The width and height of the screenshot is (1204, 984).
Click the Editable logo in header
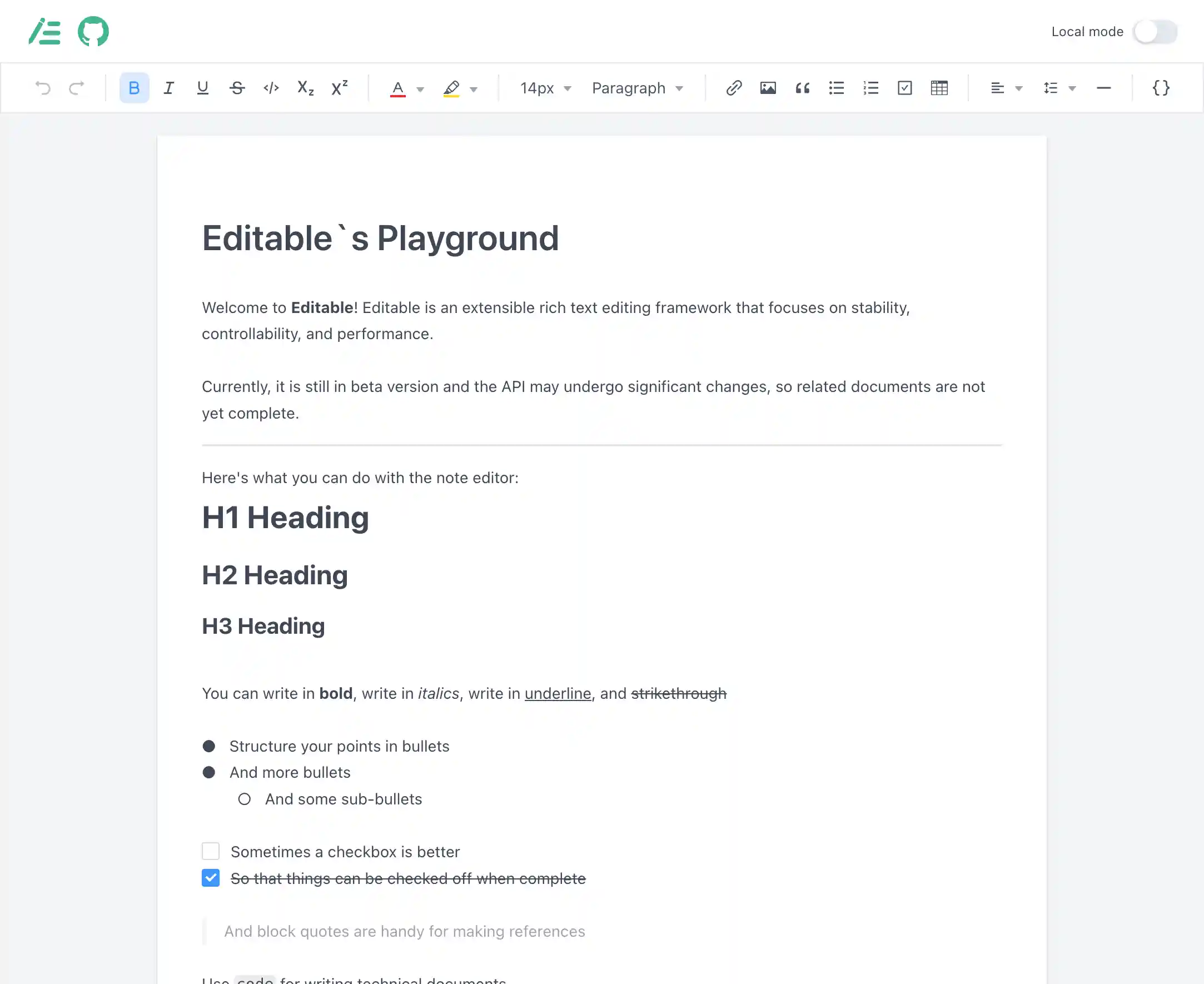[x=45, y=31]
